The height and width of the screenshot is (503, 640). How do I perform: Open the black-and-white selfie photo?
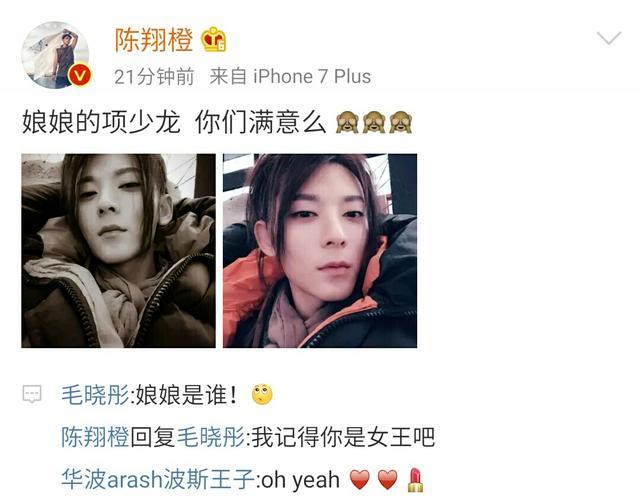(x=118, y=251)
